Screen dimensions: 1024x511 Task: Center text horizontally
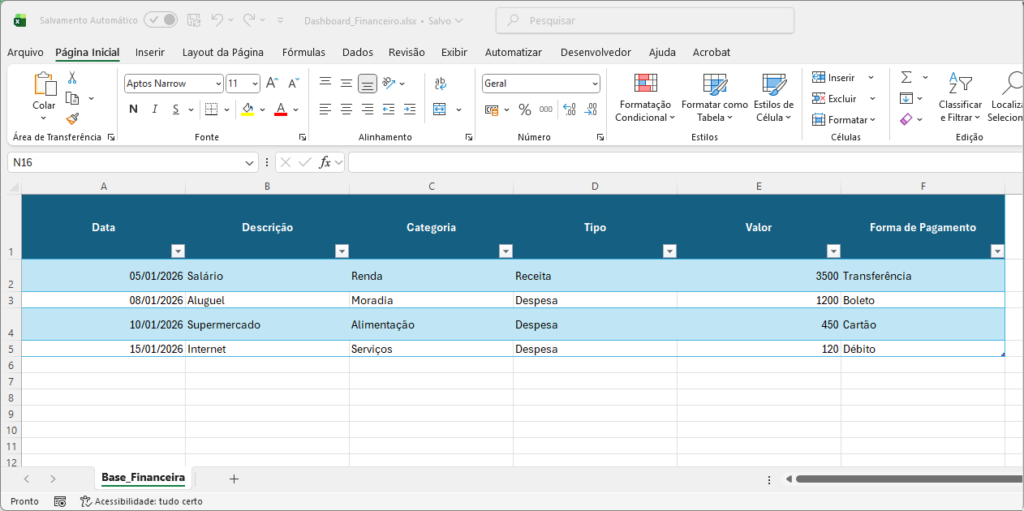[346, 109]
